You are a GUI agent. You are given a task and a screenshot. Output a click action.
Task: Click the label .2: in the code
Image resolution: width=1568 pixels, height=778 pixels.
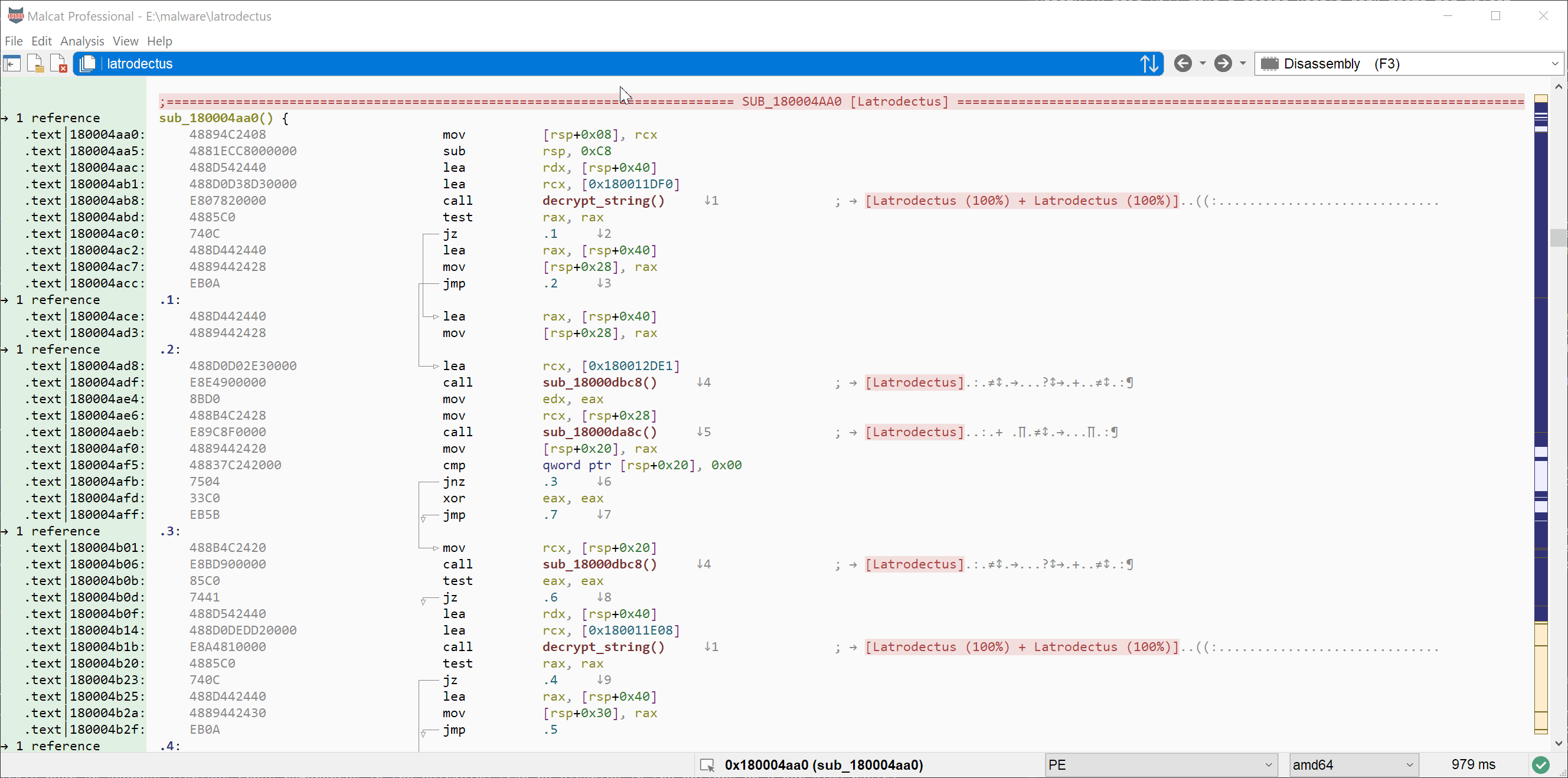pos(170,350)
